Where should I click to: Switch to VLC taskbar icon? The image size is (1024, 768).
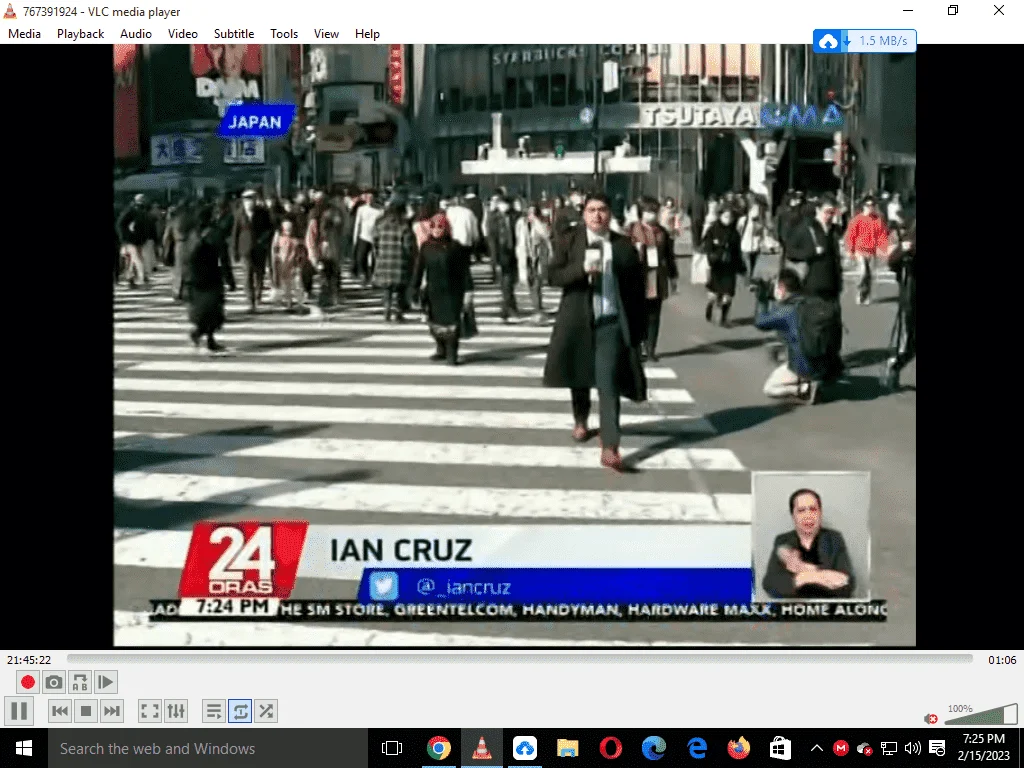tap(481, 748)
